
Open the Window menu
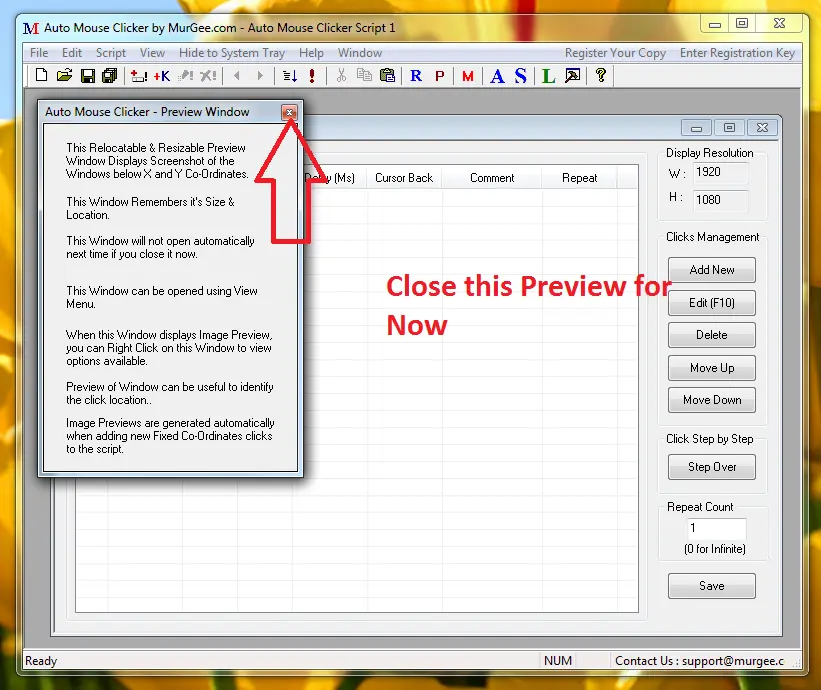point(360,53)
